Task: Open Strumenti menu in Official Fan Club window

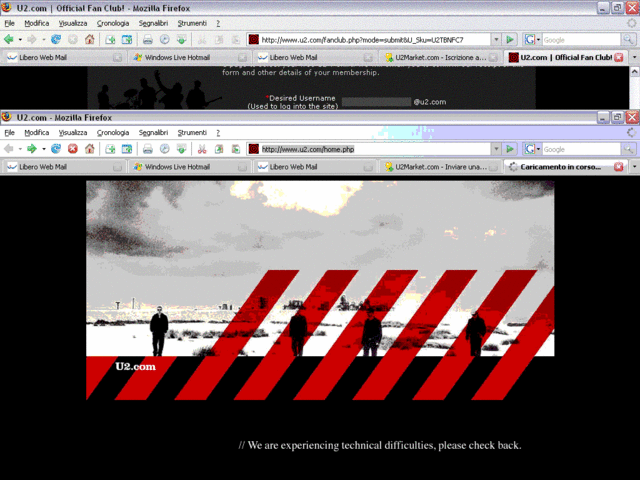Action: (192, 23)
